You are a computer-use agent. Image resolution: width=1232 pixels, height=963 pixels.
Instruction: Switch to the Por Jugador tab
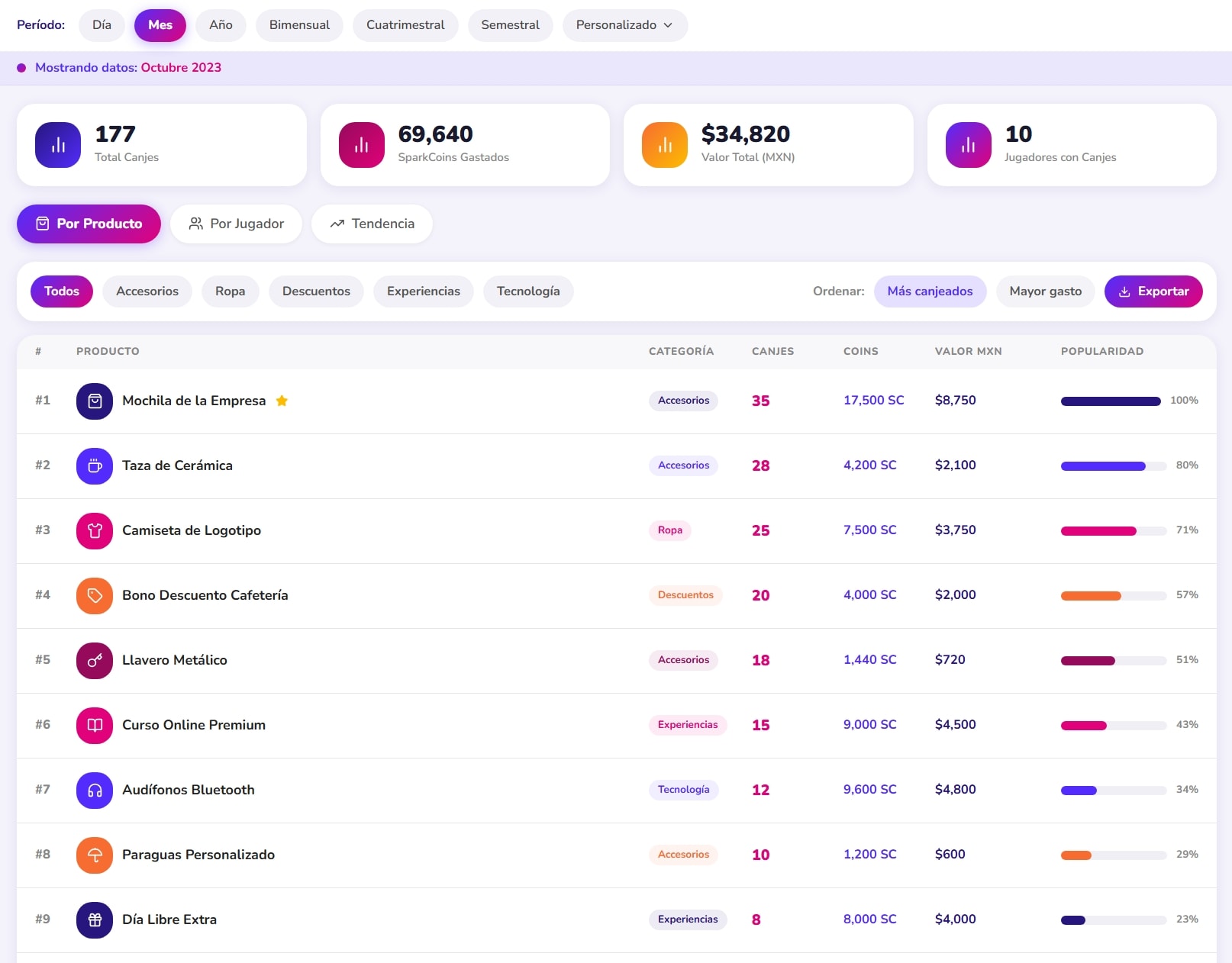236,224
